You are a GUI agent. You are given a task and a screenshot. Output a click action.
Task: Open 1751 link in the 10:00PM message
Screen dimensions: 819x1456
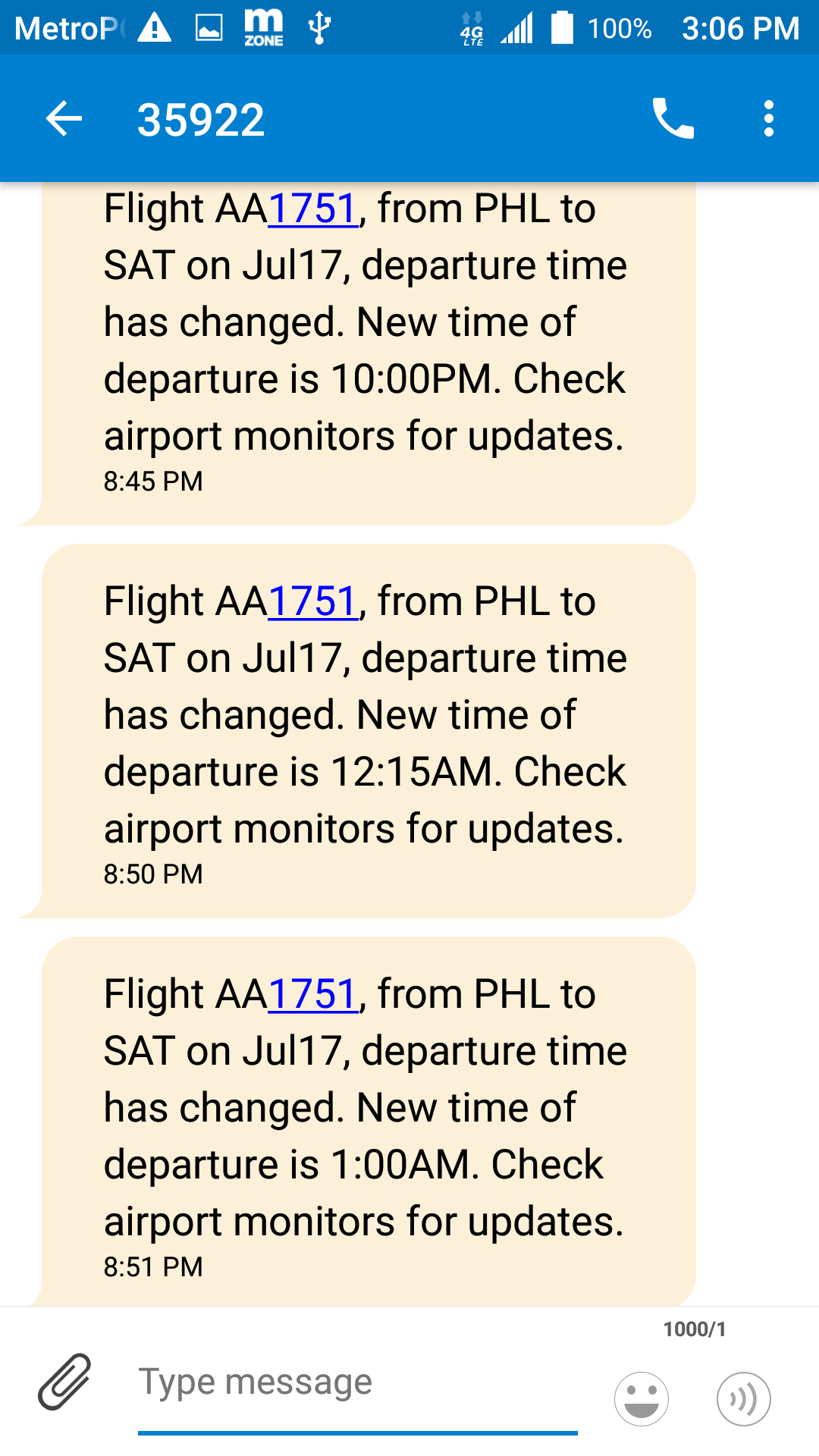pos(312,209)
